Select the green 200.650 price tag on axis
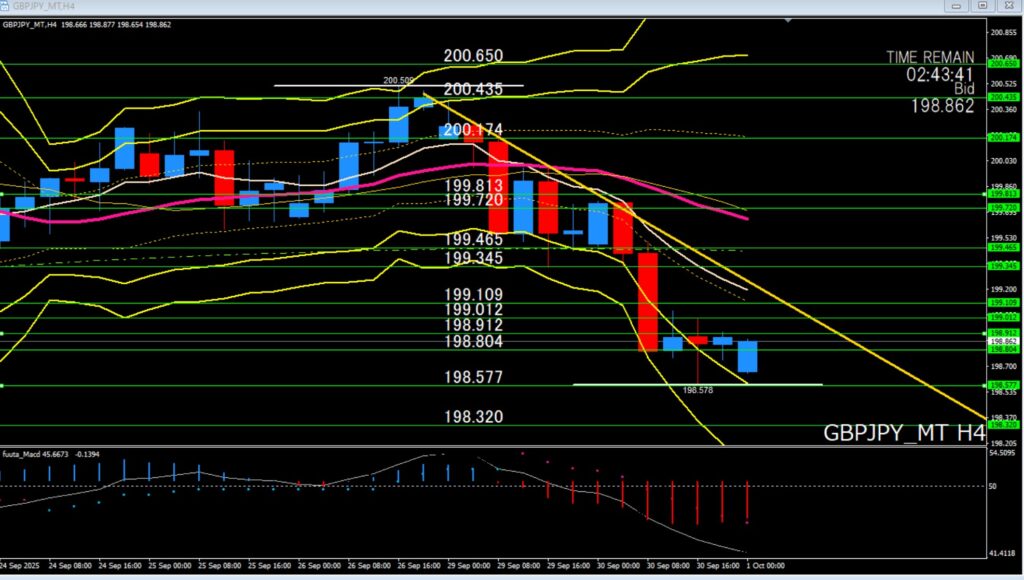The height and width of the screenshot is (580, 1024). point(1001,63)
